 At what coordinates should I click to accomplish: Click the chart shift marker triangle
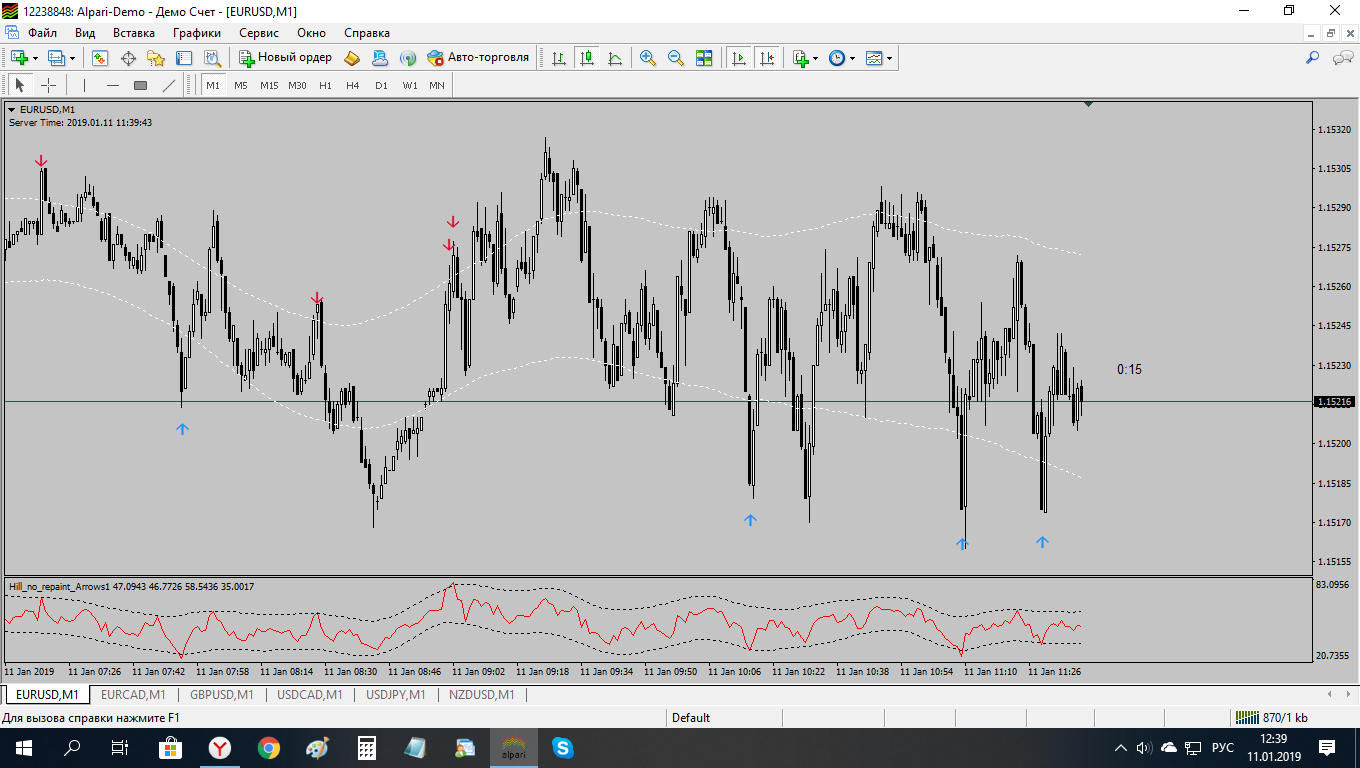[1089, 103]
